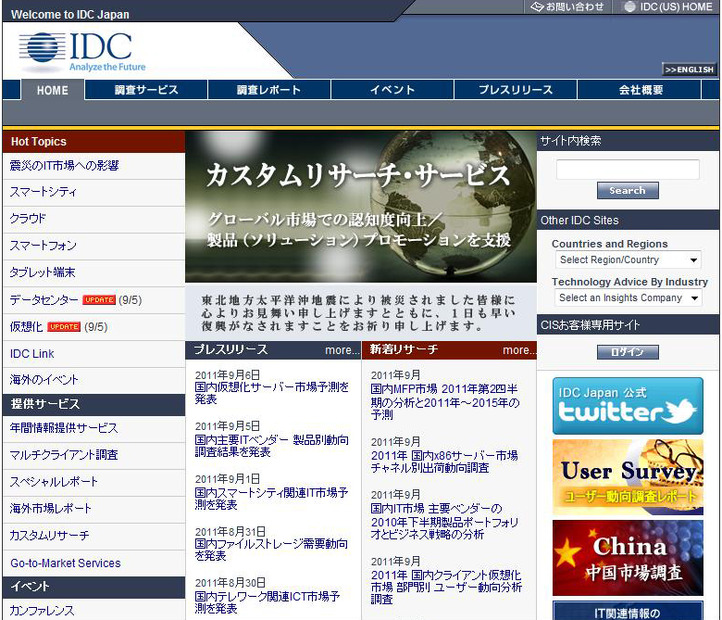Viewport: 722px width, 620px height.
Task: Open the 会社概要 menu tab
Action: (640, 90)
